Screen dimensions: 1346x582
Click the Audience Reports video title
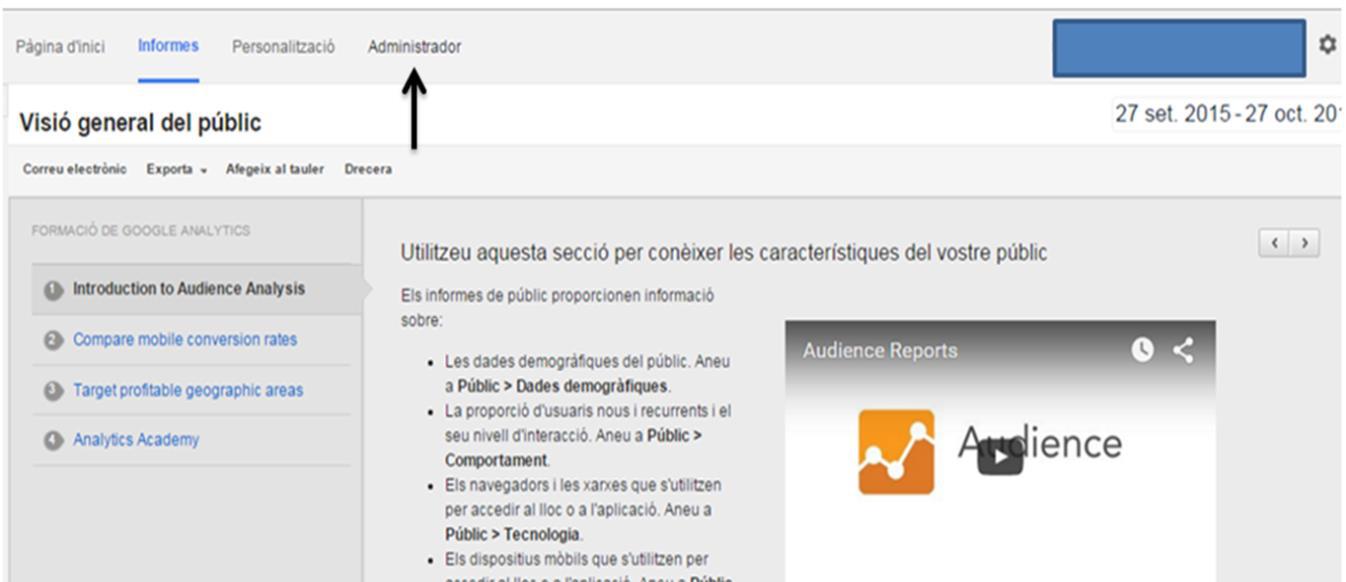tap(880, 351)
